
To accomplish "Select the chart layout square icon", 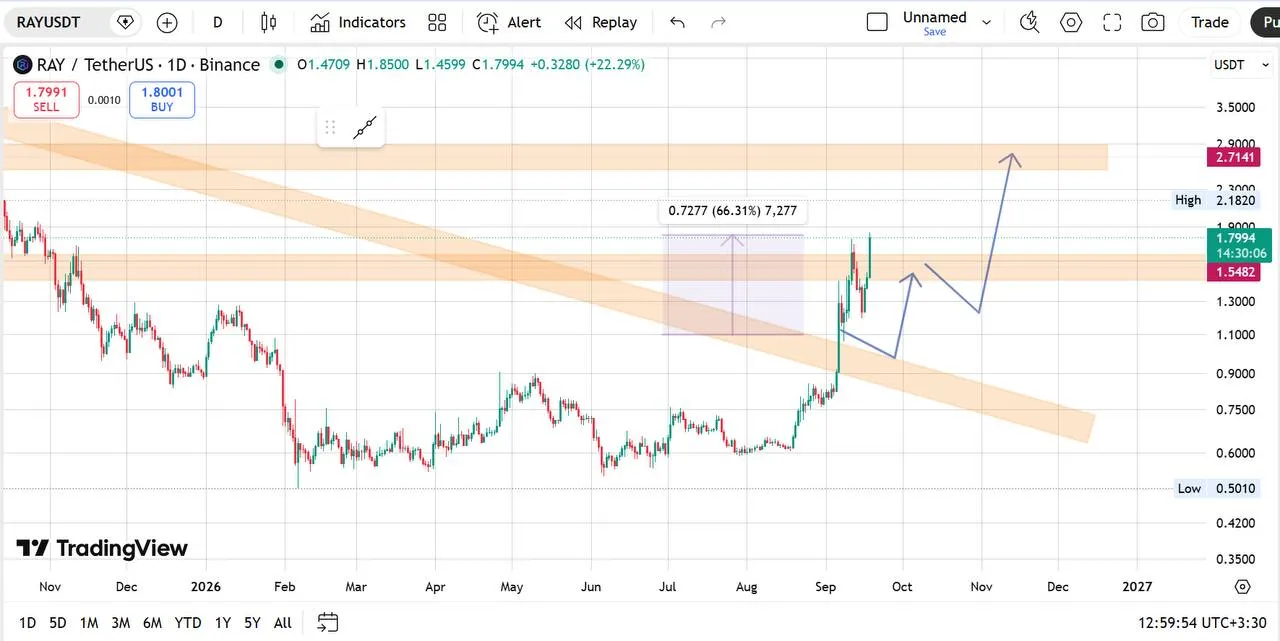I will 877,22.
